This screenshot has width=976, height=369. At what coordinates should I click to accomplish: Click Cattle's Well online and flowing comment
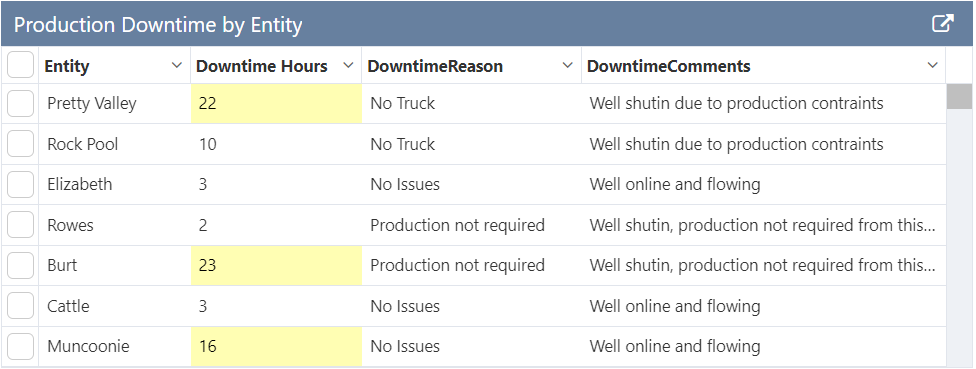[x=764, y=306]
